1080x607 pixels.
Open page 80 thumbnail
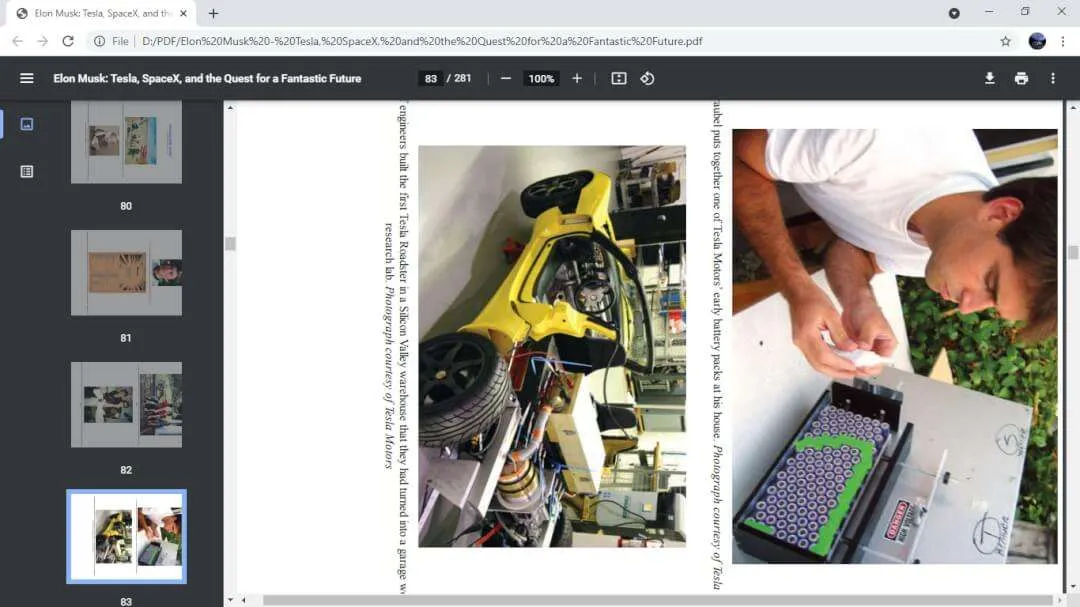tap(126, 142)
